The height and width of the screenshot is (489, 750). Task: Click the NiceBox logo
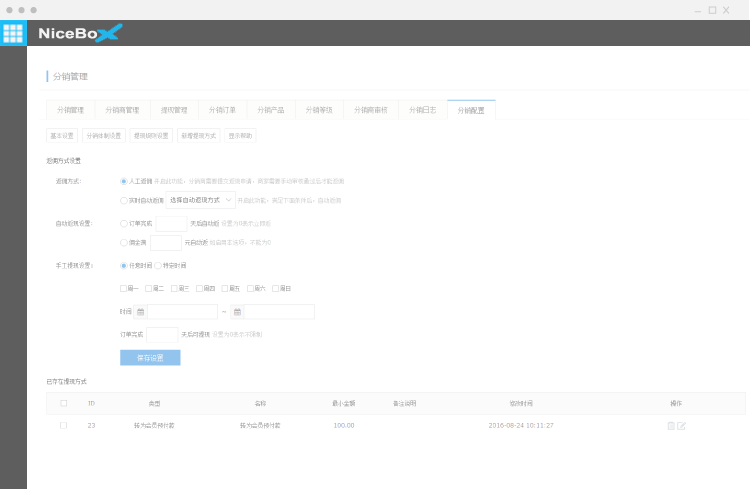(x=79, y=33)
